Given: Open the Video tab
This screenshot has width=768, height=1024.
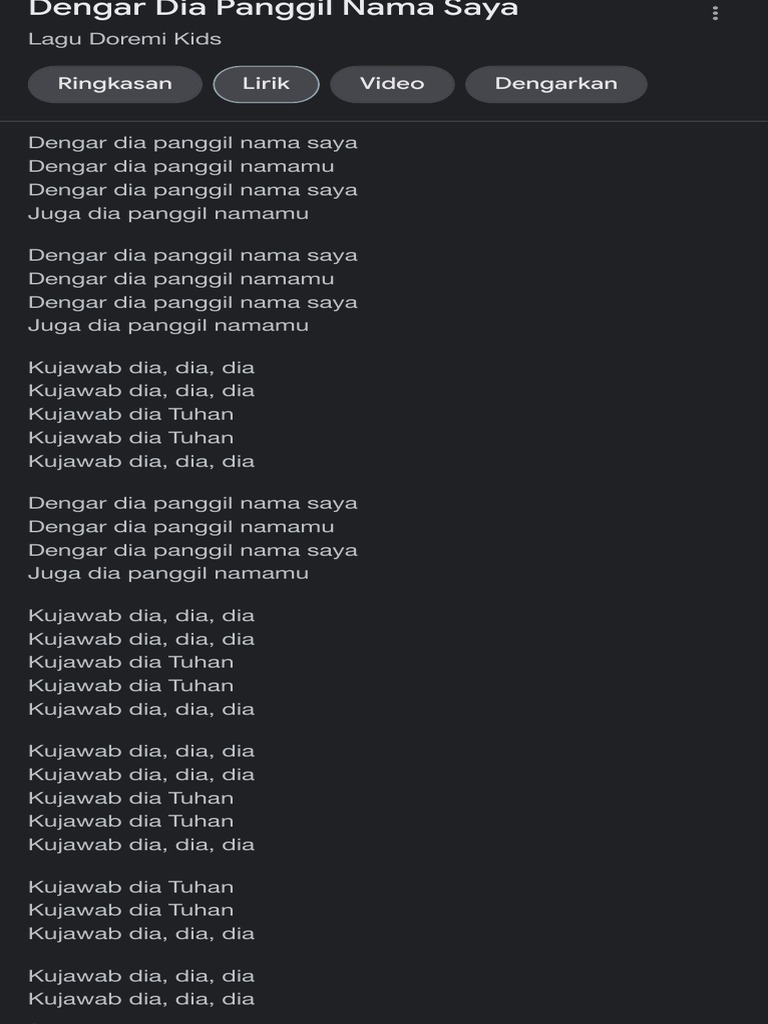Looking at the screenshot, I should [x=392, y=84].
